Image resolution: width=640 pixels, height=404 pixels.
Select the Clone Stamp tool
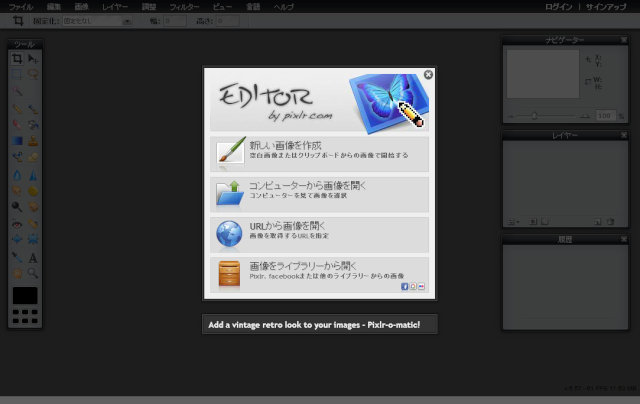(33, 141)
